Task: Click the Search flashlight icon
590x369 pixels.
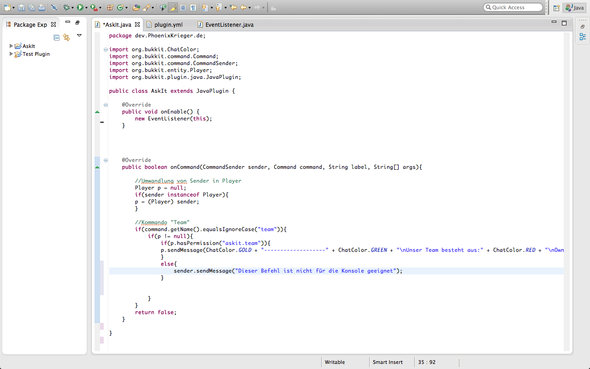Action: 146,8
